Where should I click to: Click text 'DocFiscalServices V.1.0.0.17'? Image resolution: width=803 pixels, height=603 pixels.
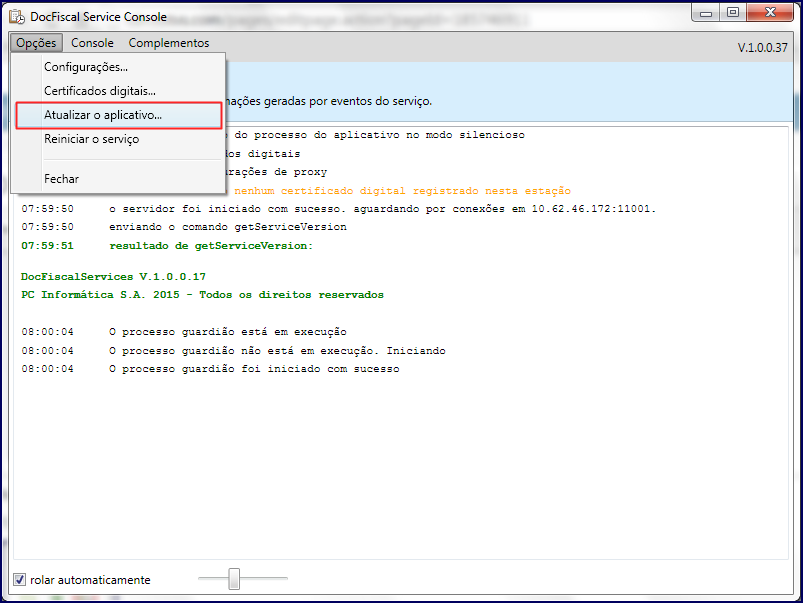click(x=113, y=277)
